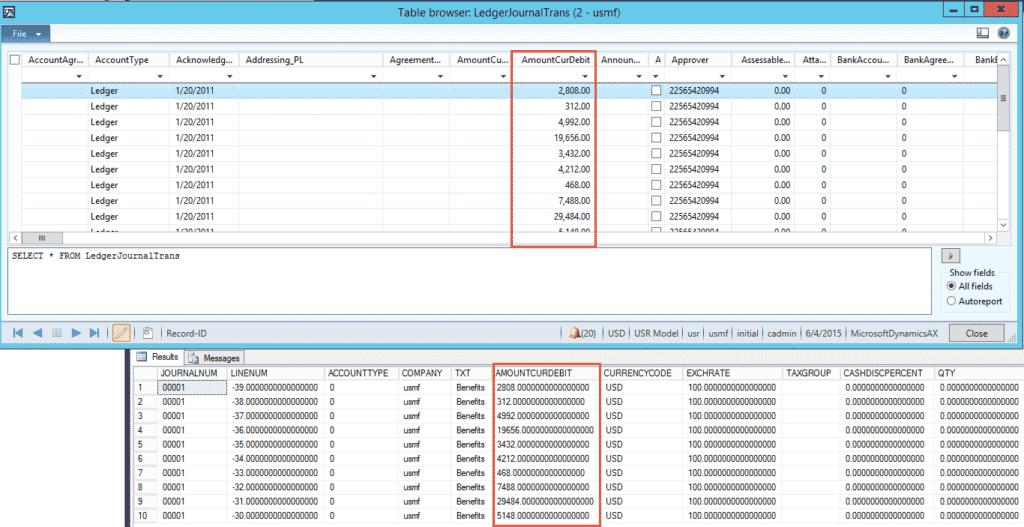Click the horizontal scrollbar thumb of grid
Screen dimensions: 1024x527
pos(42,238)
